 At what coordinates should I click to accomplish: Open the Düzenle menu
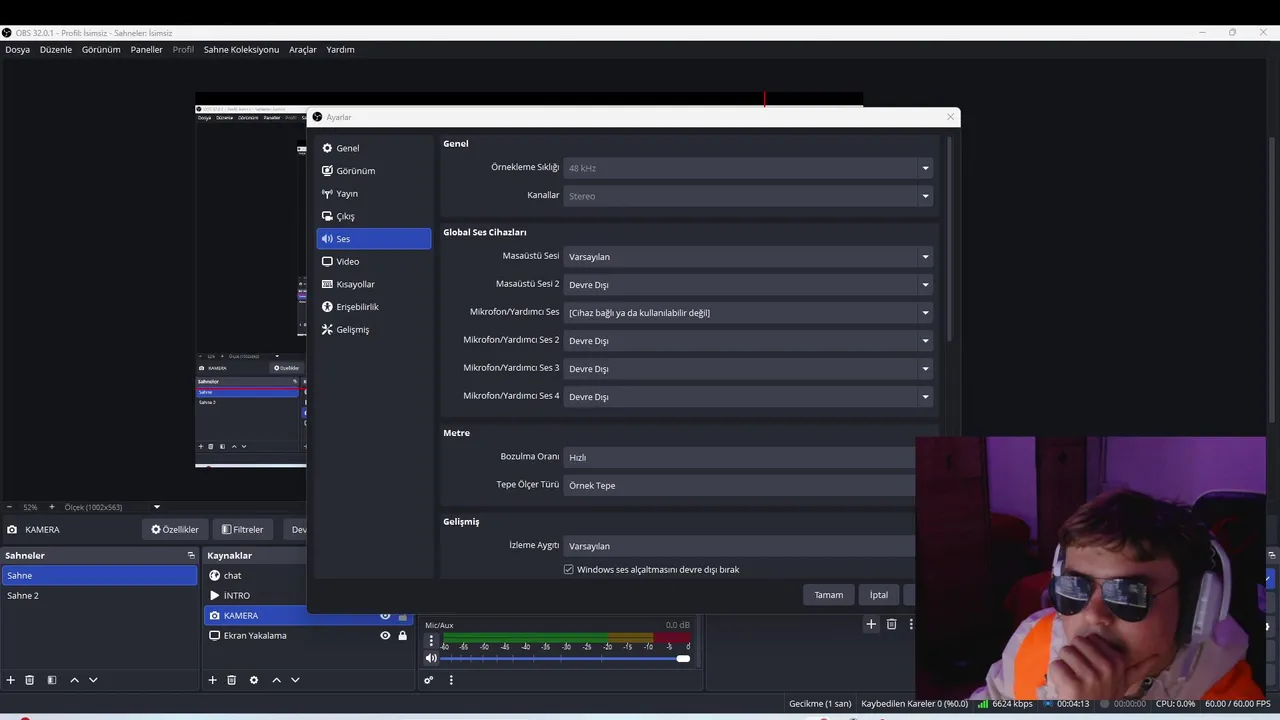56,49
